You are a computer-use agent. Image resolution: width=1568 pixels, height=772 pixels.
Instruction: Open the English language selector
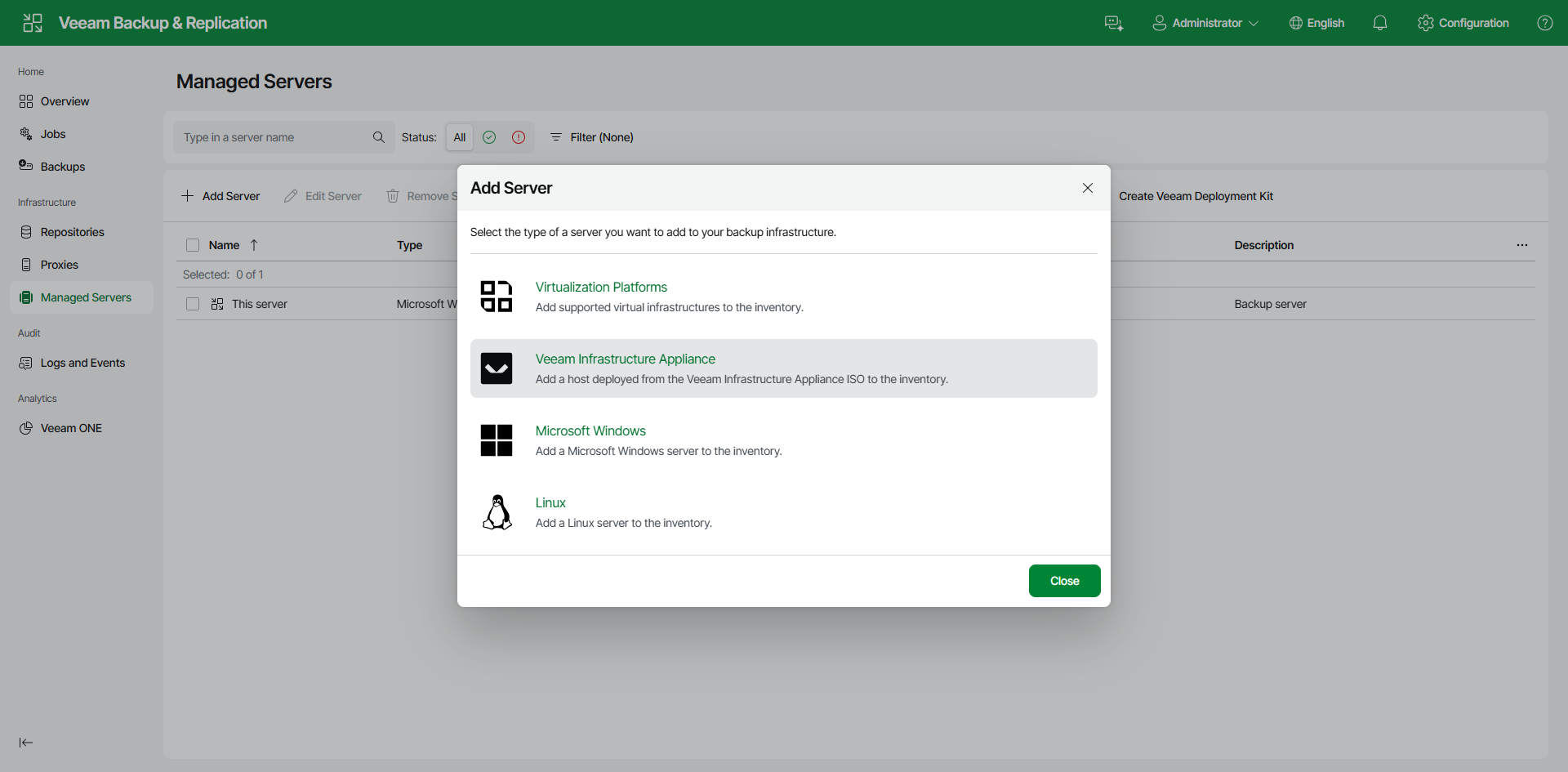[1316, 23]
